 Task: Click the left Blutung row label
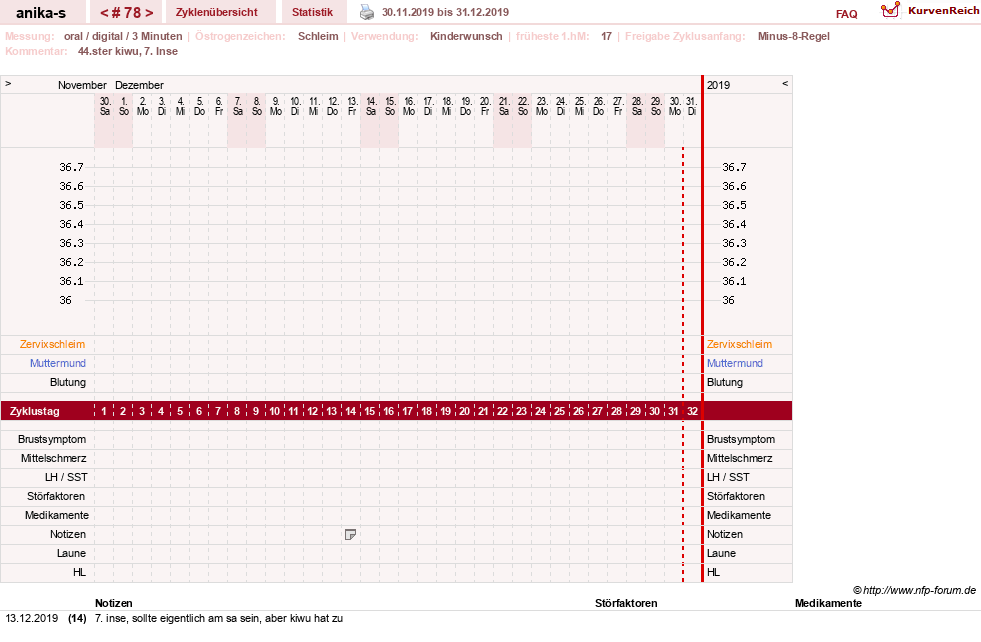coord(68,382)
